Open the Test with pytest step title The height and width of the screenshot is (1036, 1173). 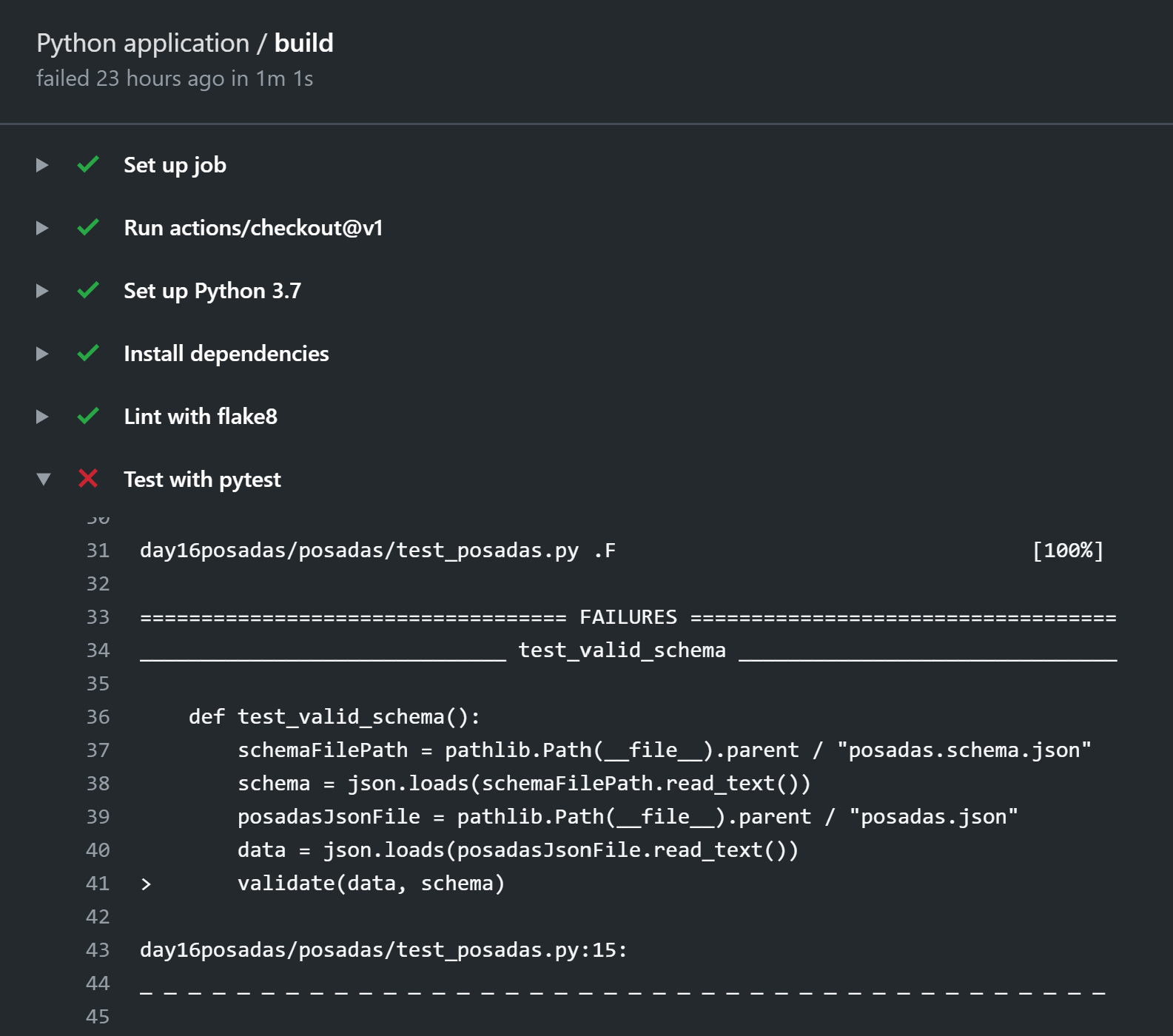click(x=202, y=480)
